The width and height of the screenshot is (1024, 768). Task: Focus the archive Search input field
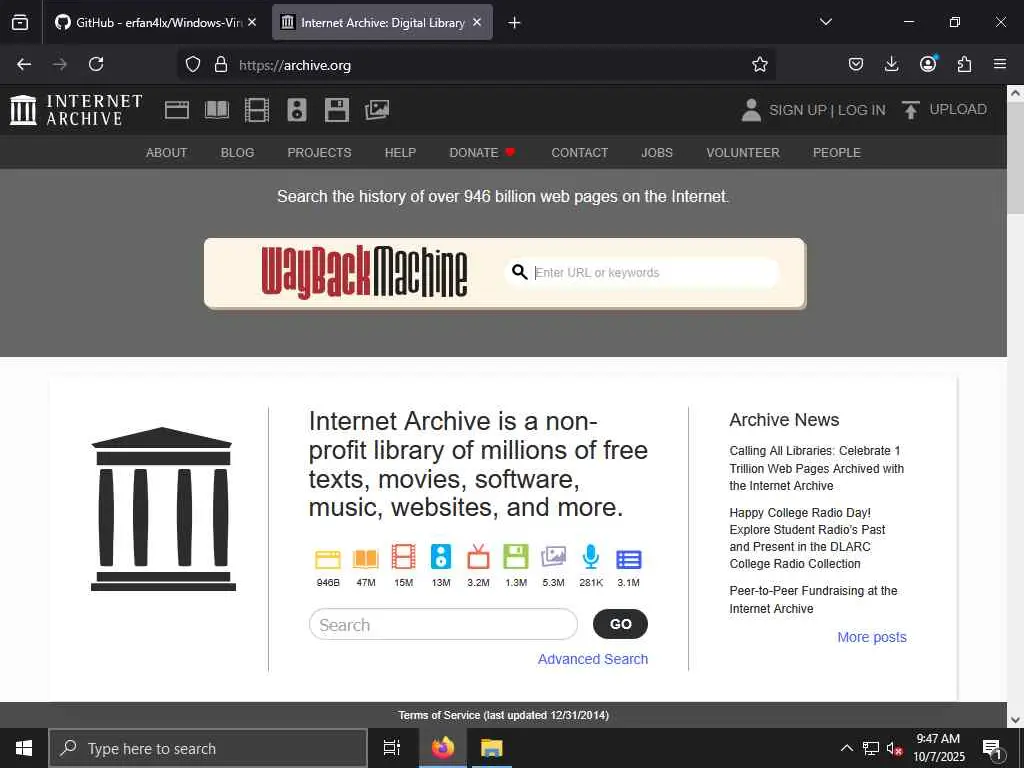(443, 624)
